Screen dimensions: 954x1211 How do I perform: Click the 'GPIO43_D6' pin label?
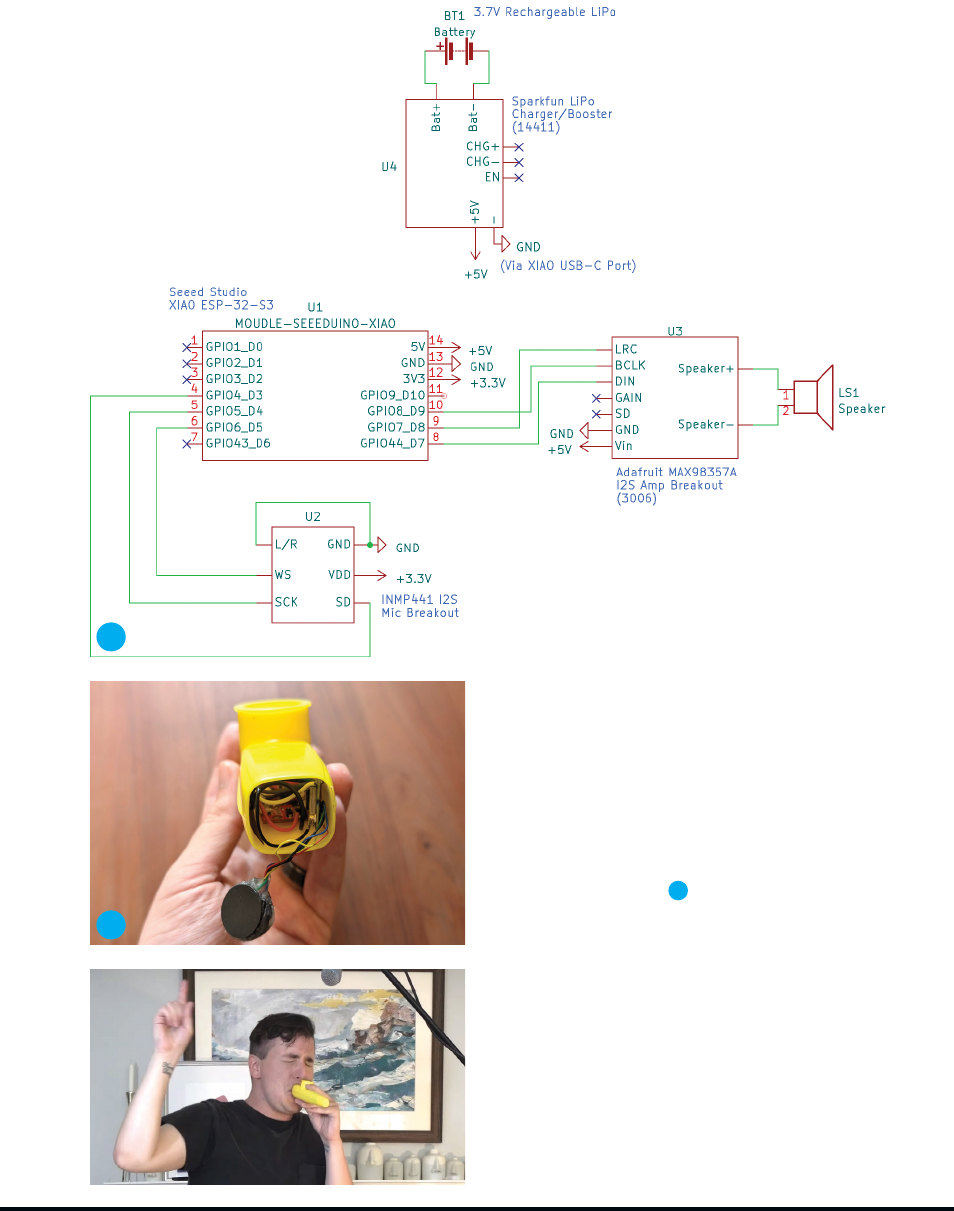point(238,443)
